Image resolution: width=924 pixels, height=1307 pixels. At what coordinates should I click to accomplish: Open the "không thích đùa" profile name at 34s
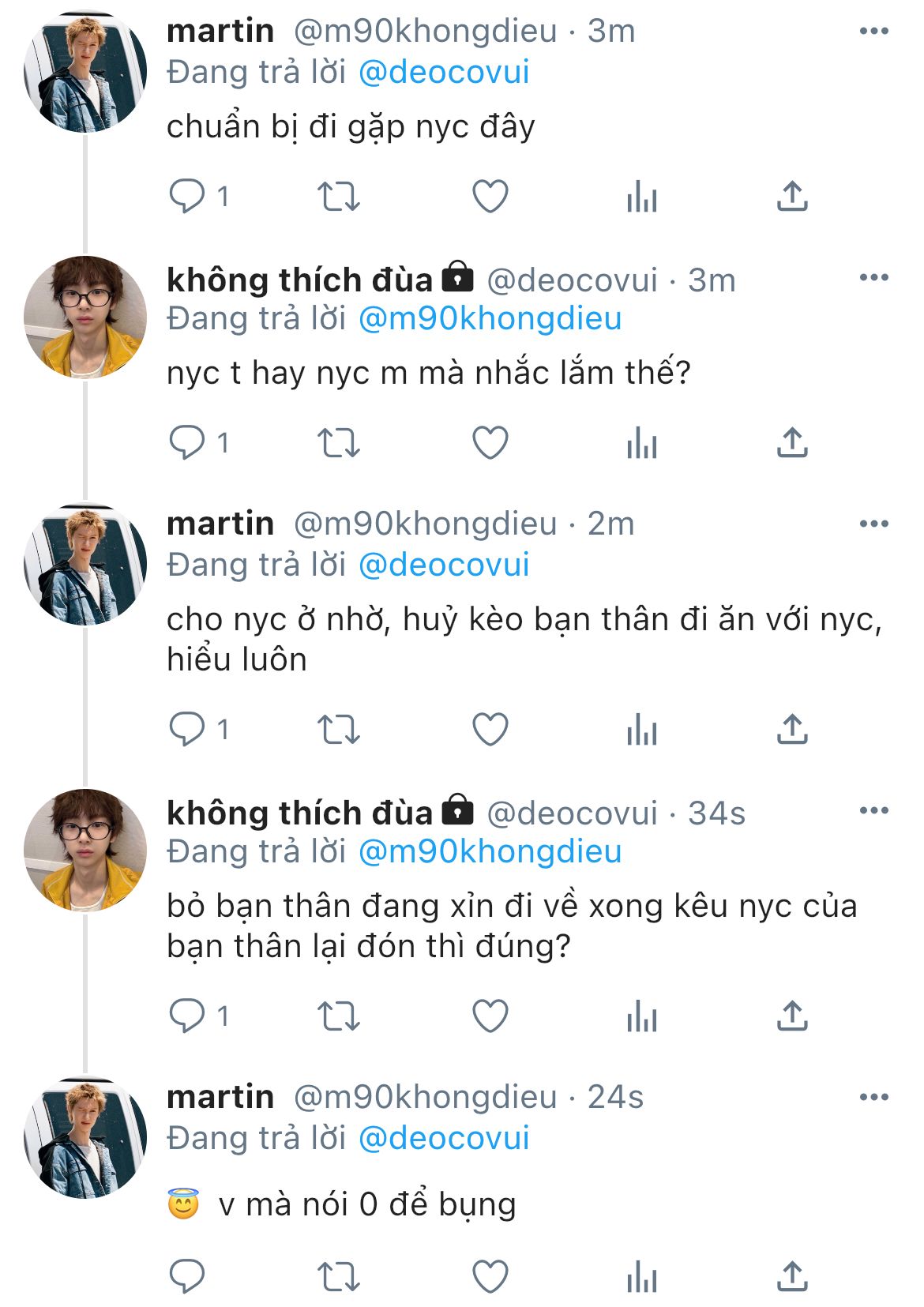click(300, 813)
